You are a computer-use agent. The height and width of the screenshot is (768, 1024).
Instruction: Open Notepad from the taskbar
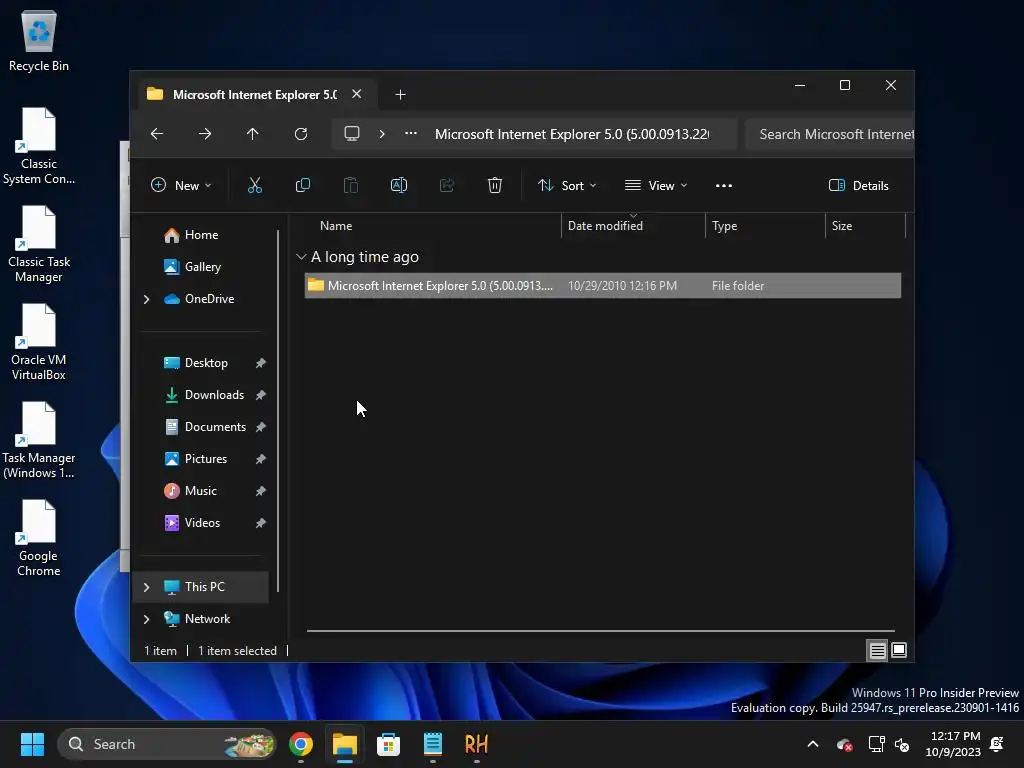coord(432,744)
